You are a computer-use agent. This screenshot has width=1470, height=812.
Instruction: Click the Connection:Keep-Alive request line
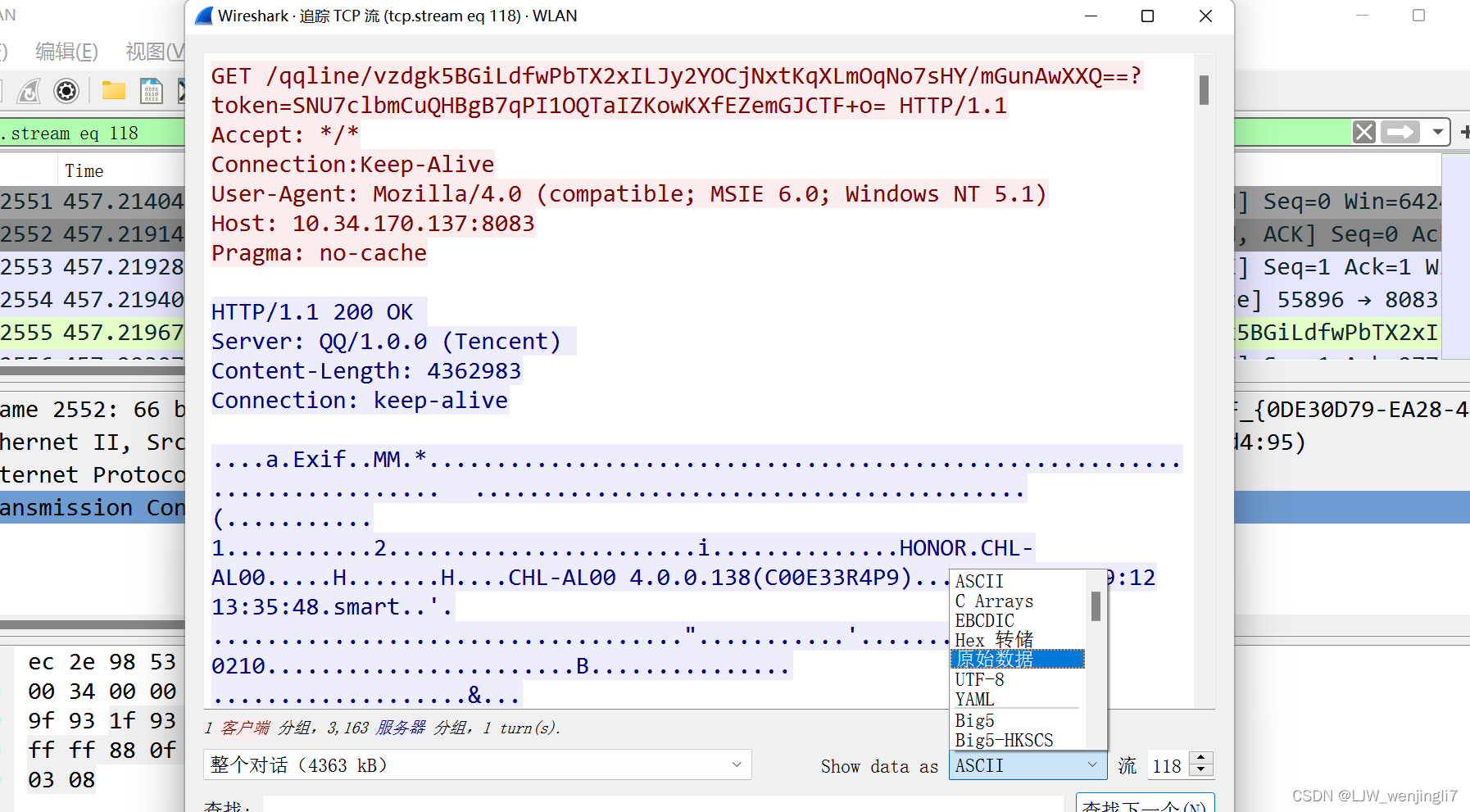352,164
